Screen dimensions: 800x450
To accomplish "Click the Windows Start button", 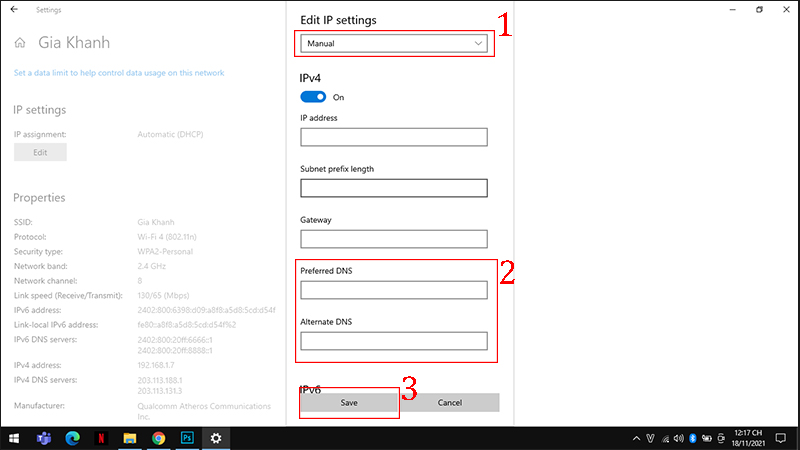I will (14, 438).
